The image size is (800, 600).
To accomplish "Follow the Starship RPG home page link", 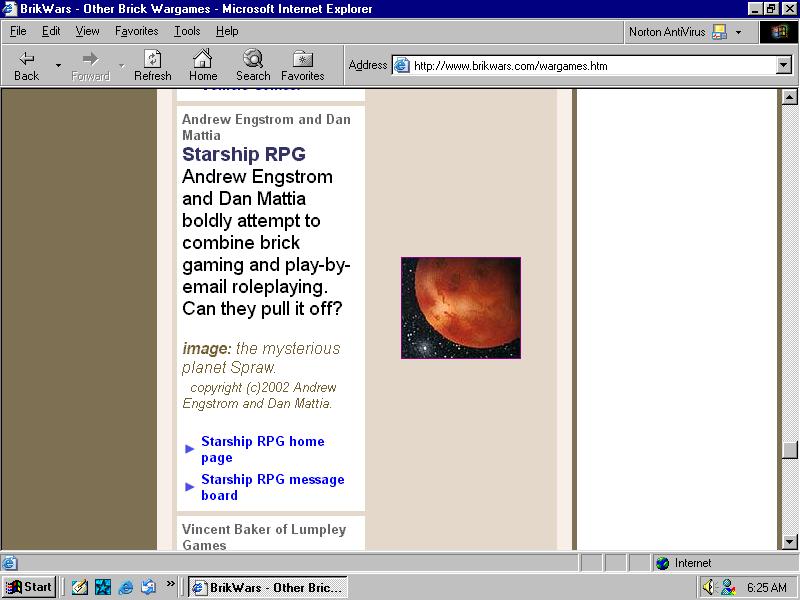I will click(x=262, y=449).
